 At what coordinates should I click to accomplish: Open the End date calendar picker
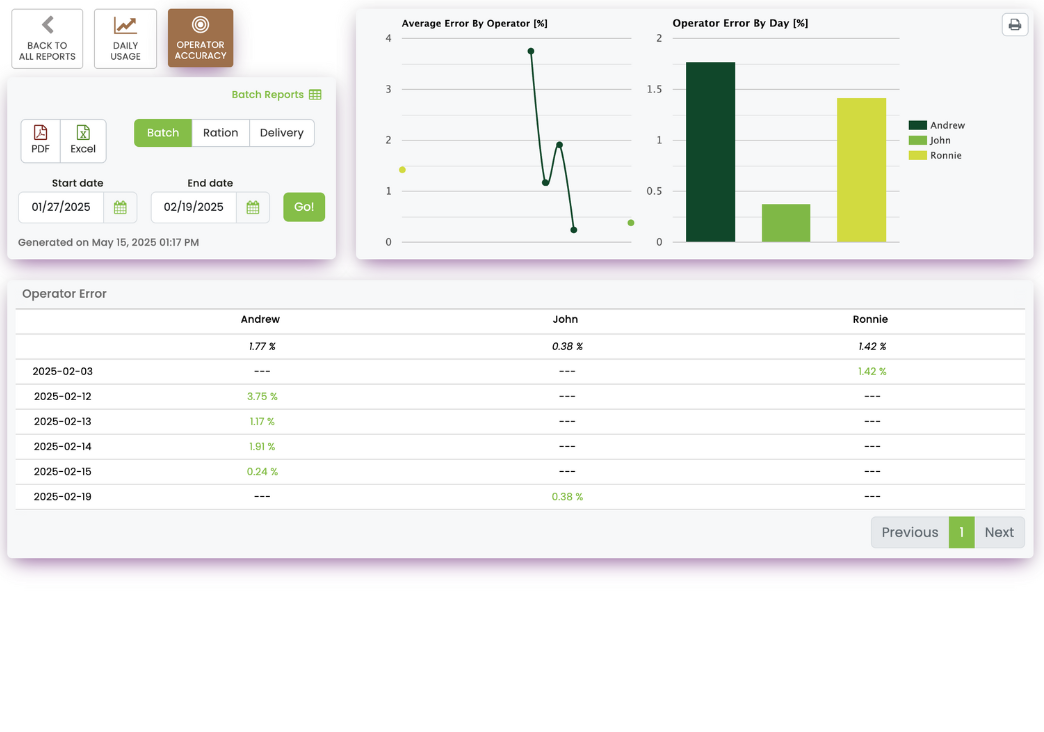click(251, 207)
